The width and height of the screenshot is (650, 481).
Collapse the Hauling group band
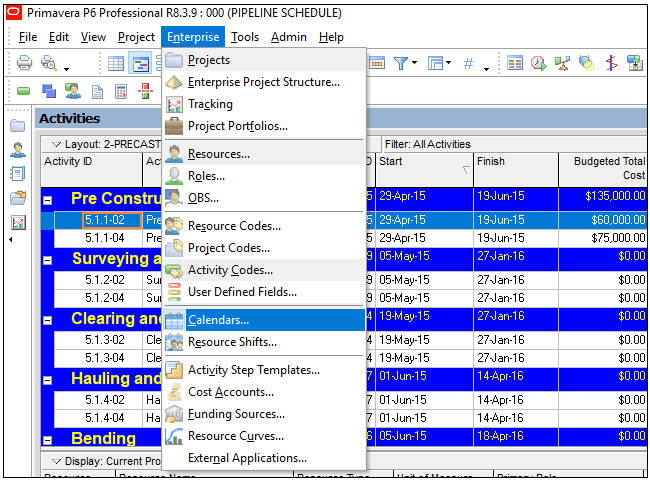pos(48,380)
